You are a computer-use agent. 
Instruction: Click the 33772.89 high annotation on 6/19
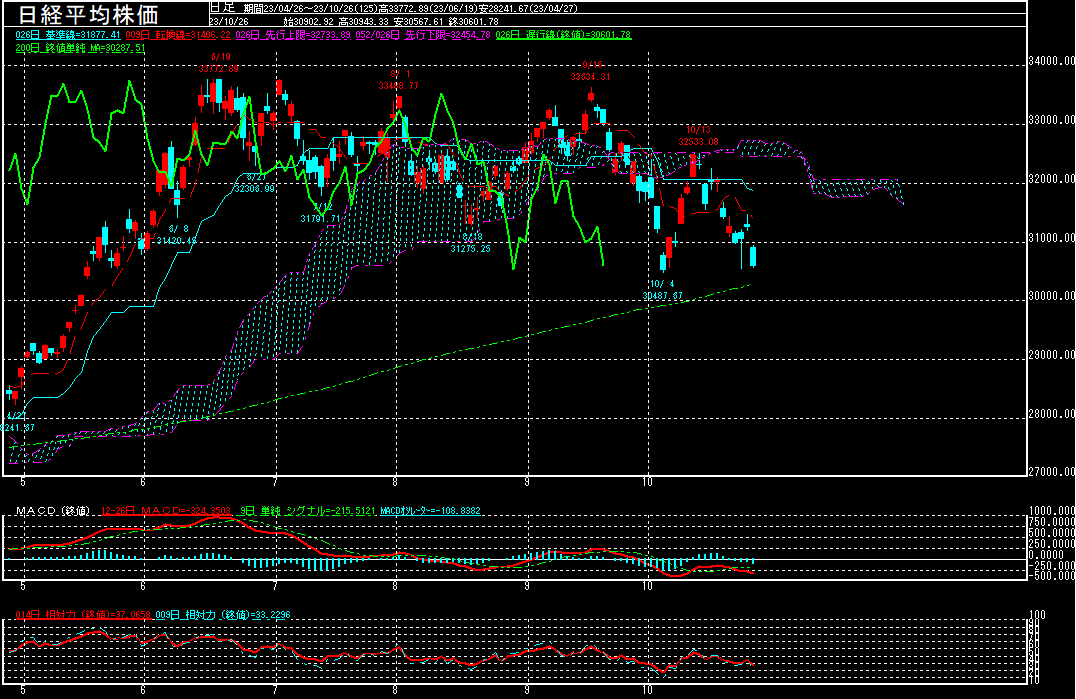219,69
